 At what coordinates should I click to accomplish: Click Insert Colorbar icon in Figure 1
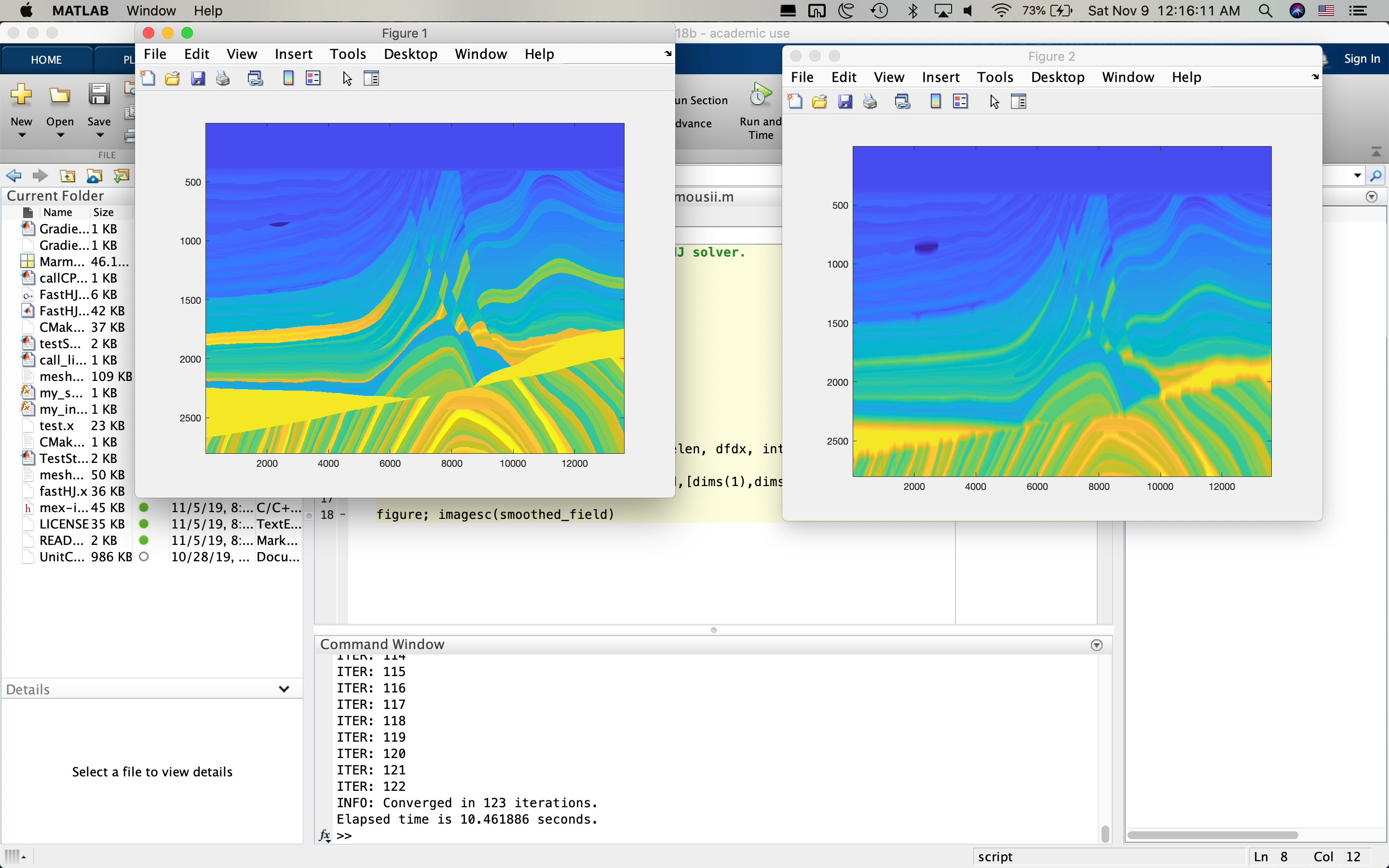(x=288, y=79)
